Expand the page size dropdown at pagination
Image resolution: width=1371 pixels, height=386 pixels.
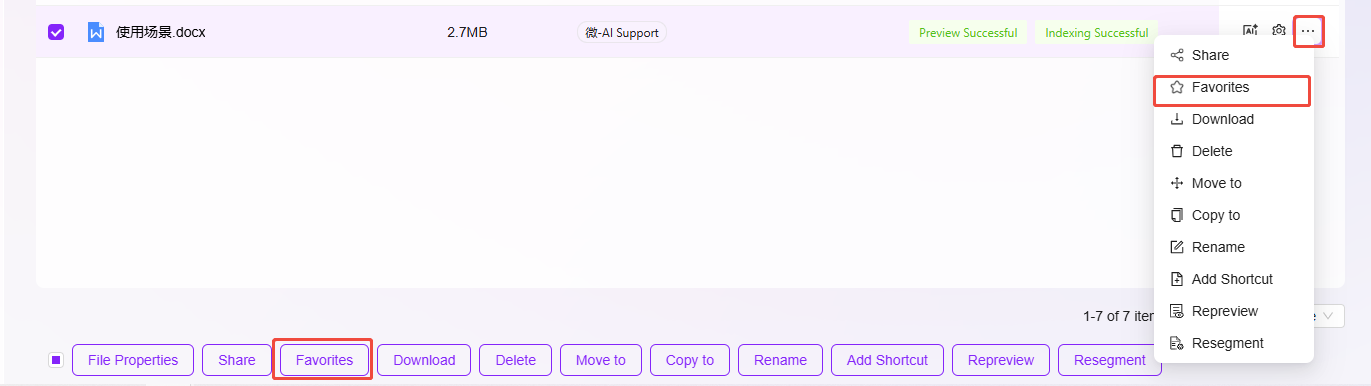[x=1327, y=316]
